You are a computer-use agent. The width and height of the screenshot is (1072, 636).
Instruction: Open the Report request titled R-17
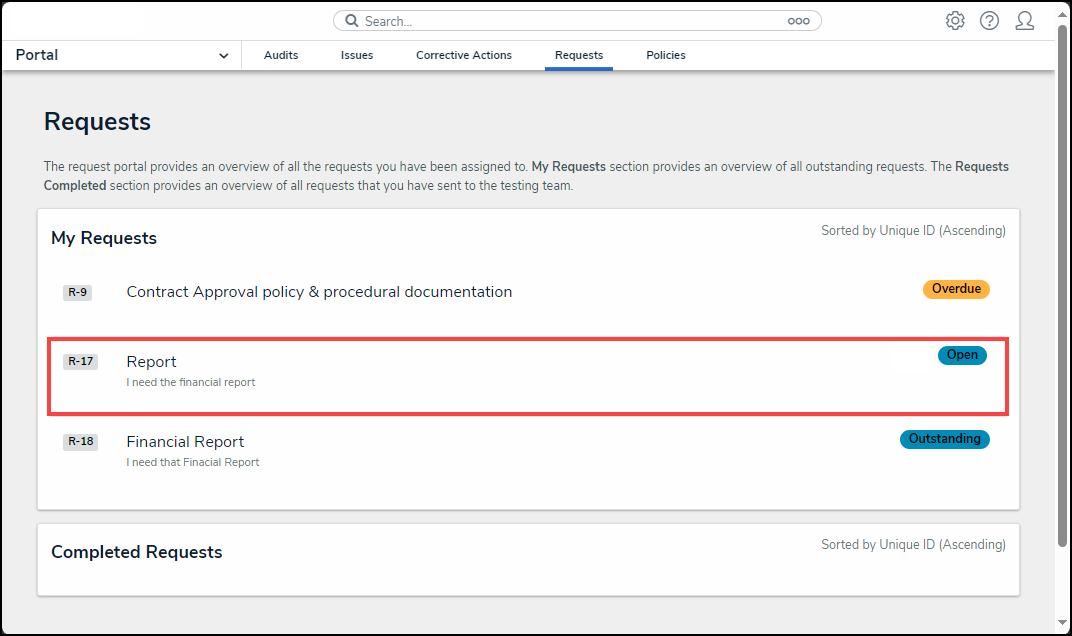(x=151, y=362)
